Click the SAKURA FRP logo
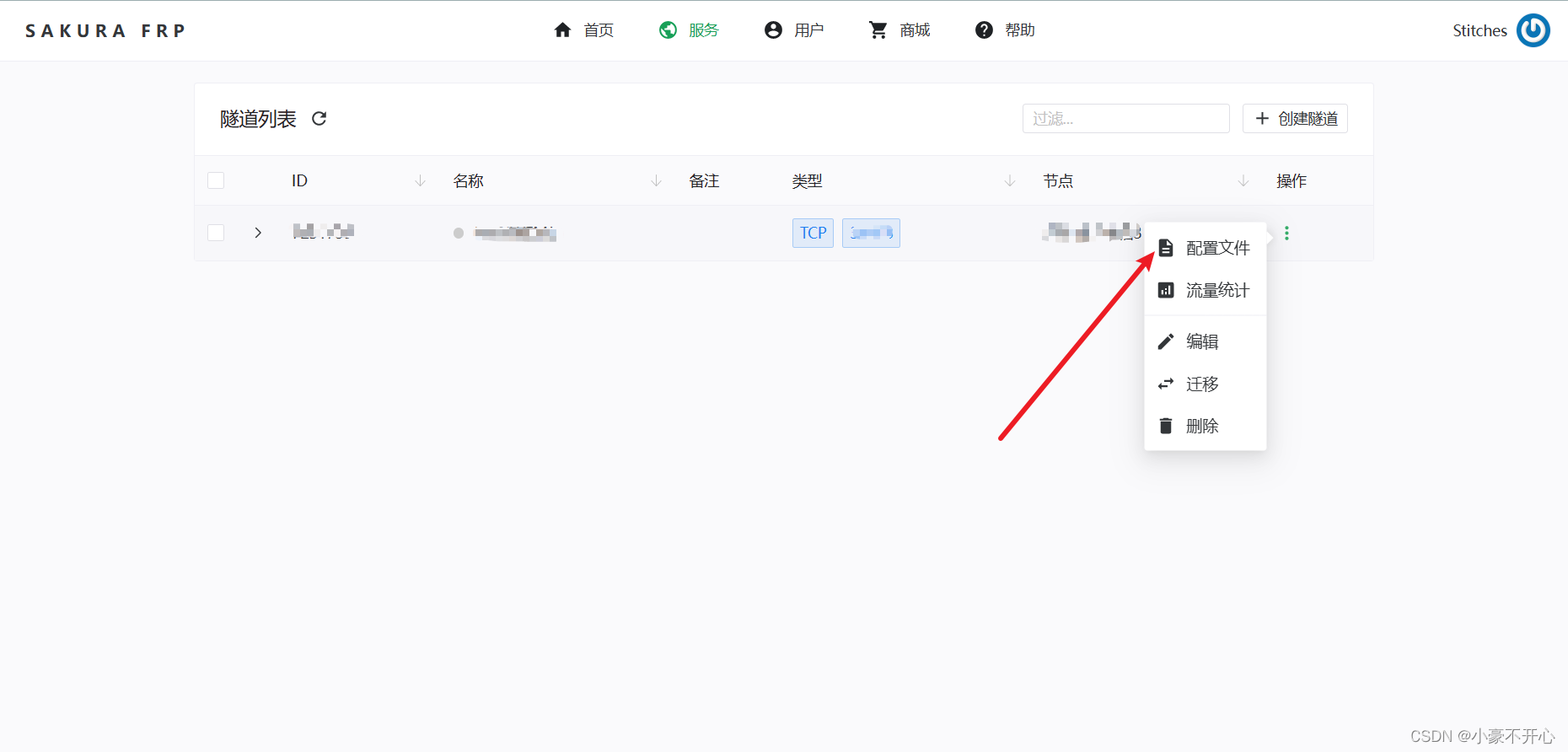This screenshot has width=1568, height=752. (x=105, y=31)
